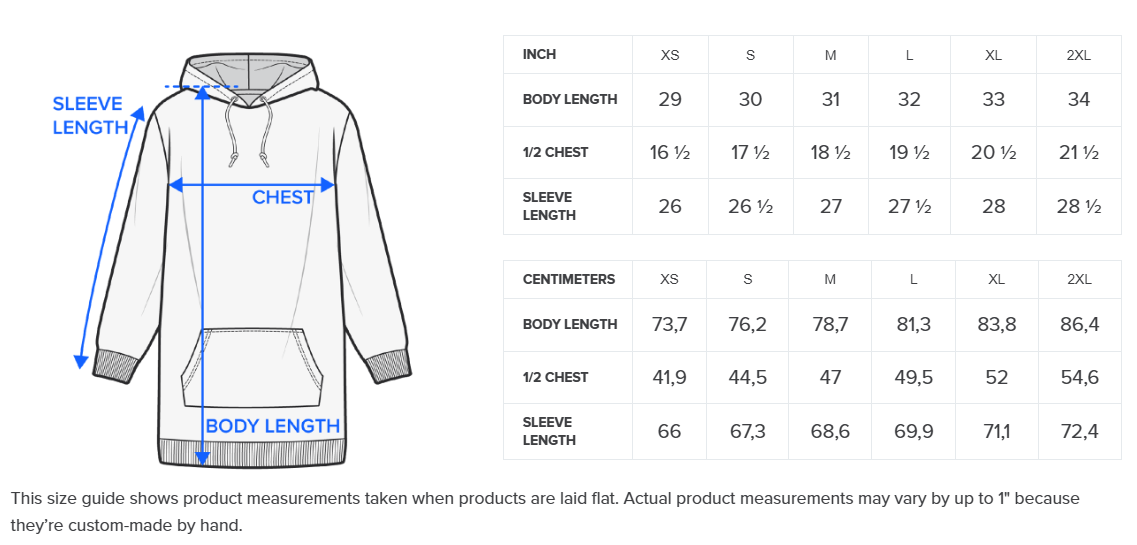Select the XL header in the centimeters table
The width and height of the screenshot is (1137, 545).
[x=996, y=279]
